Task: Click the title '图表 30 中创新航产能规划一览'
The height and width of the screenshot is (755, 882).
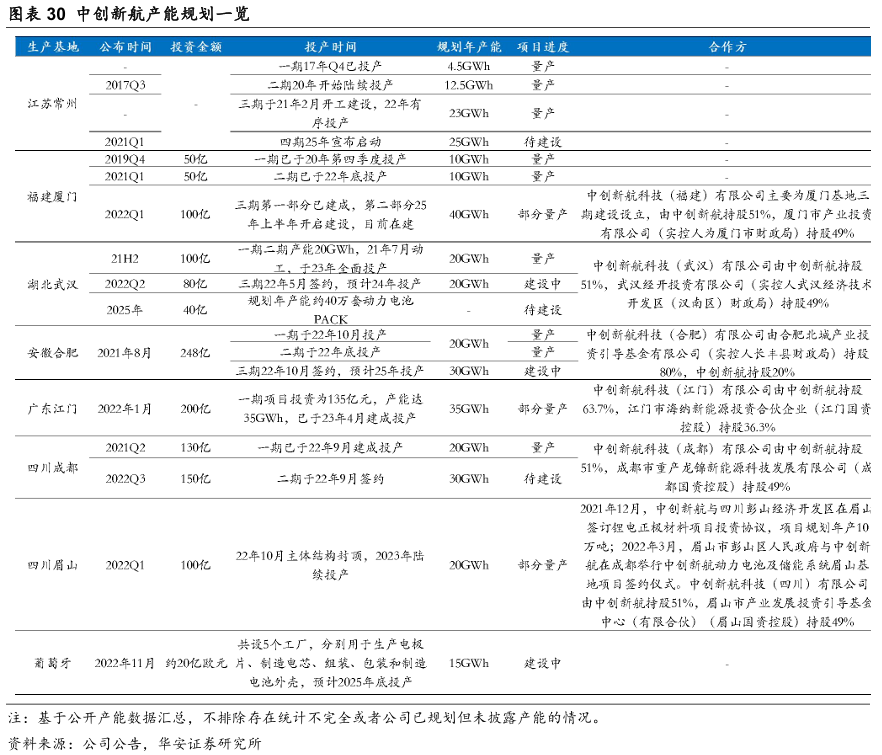Action: click(x=129, y=14)
